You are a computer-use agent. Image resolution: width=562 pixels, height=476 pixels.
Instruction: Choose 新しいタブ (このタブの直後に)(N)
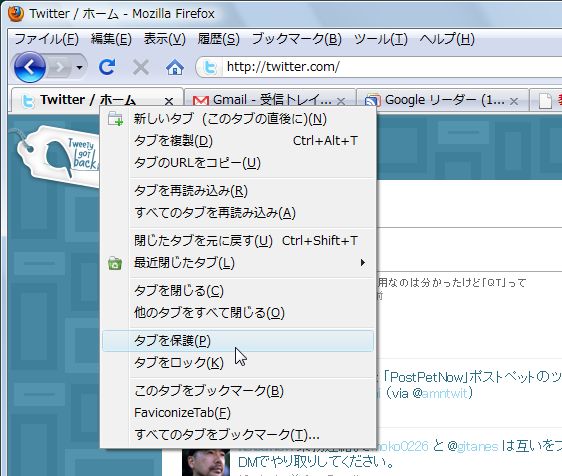pyautogui.click(x=238, y=119)
